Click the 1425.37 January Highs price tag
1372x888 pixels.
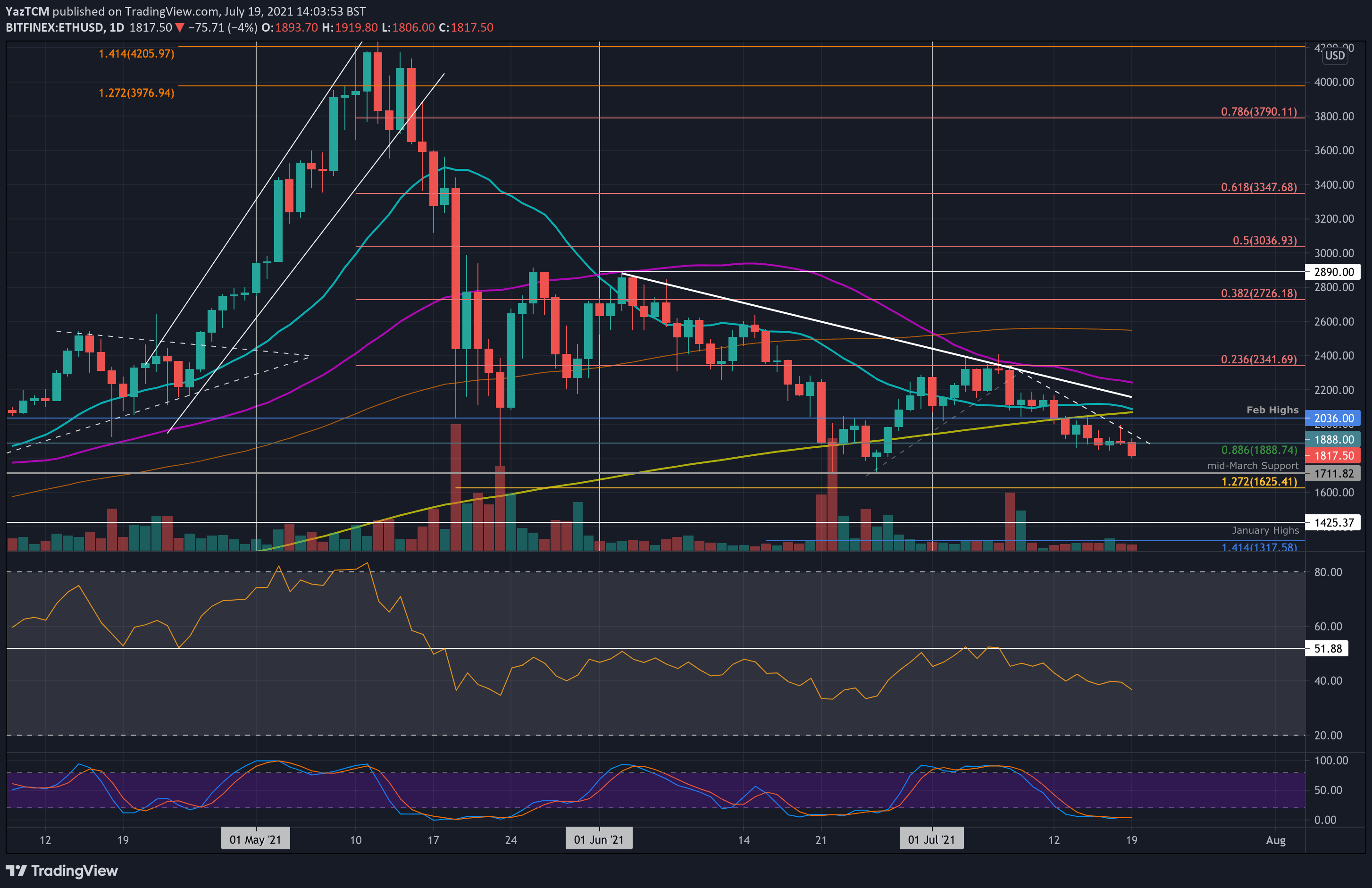click(1333, 522)
